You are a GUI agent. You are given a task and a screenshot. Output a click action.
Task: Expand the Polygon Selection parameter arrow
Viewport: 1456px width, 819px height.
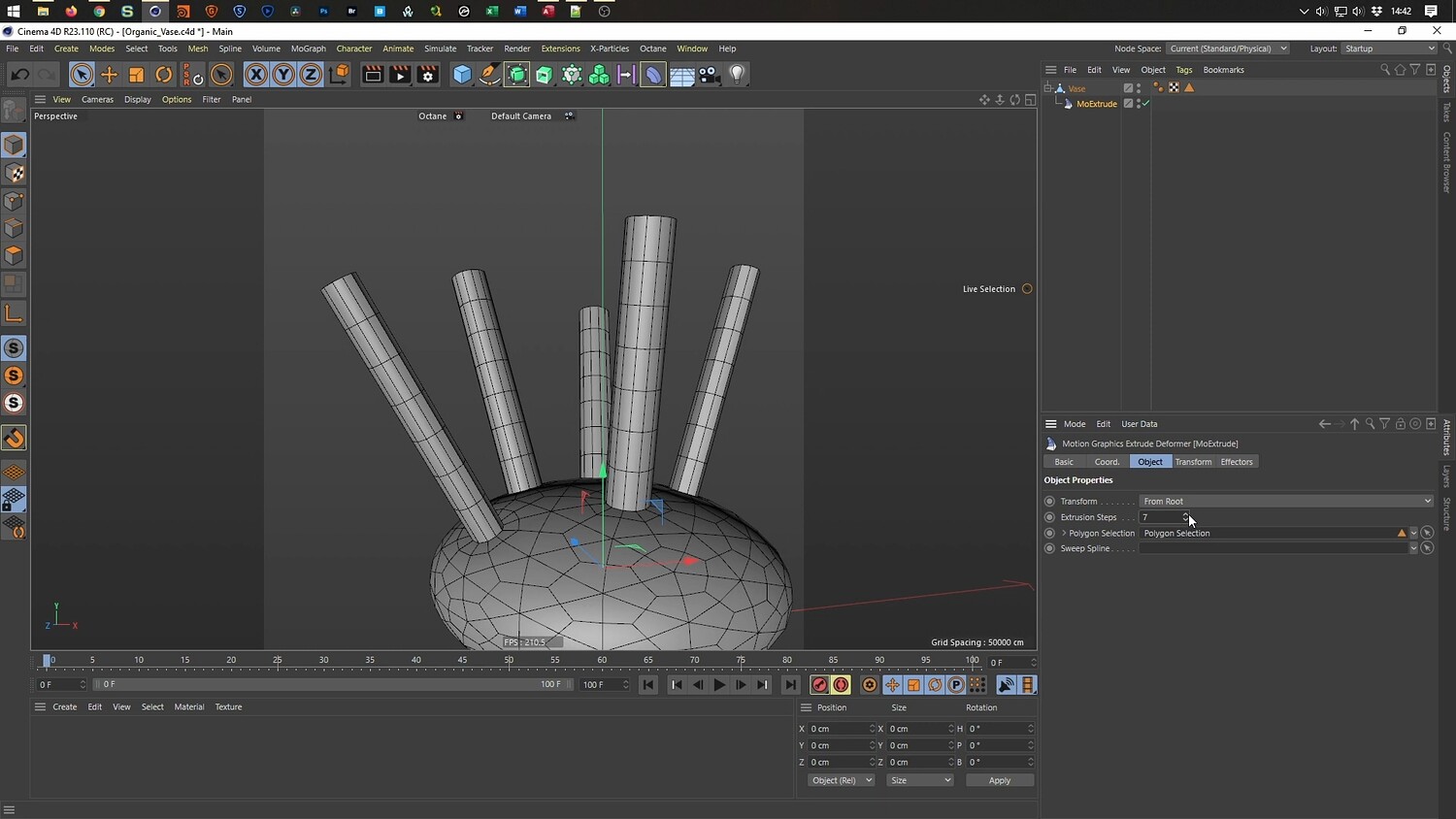click(x=1064, y=533)
